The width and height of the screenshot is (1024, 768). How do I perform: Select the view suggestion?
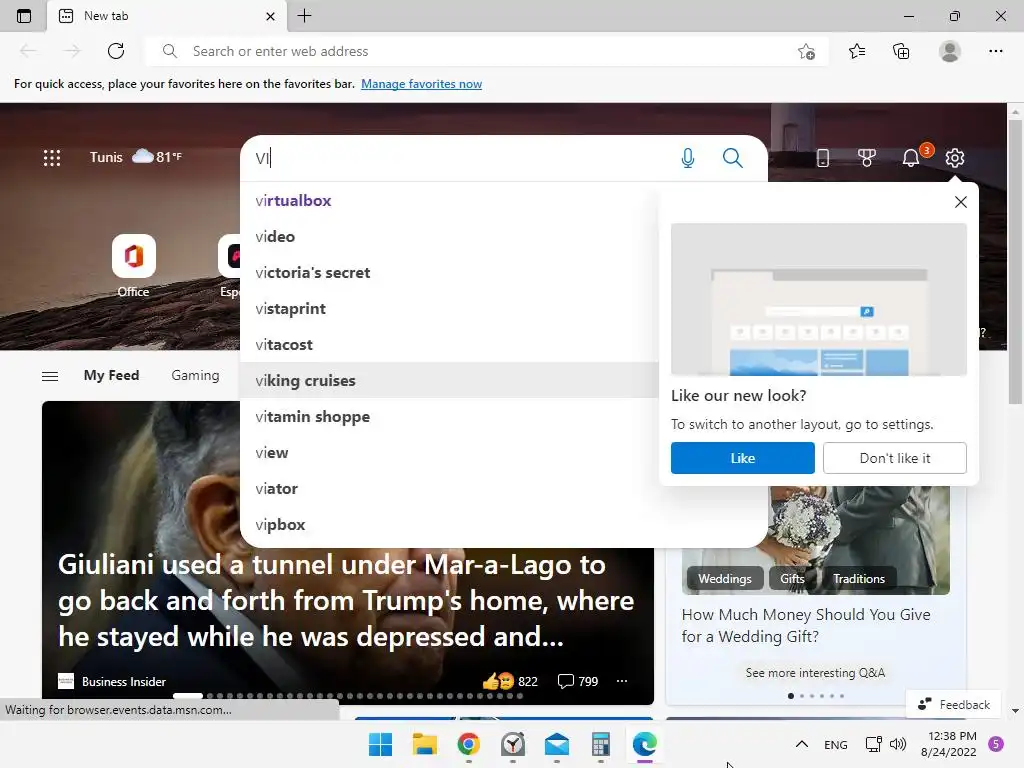pyautogui.click(x=449, y=452)
